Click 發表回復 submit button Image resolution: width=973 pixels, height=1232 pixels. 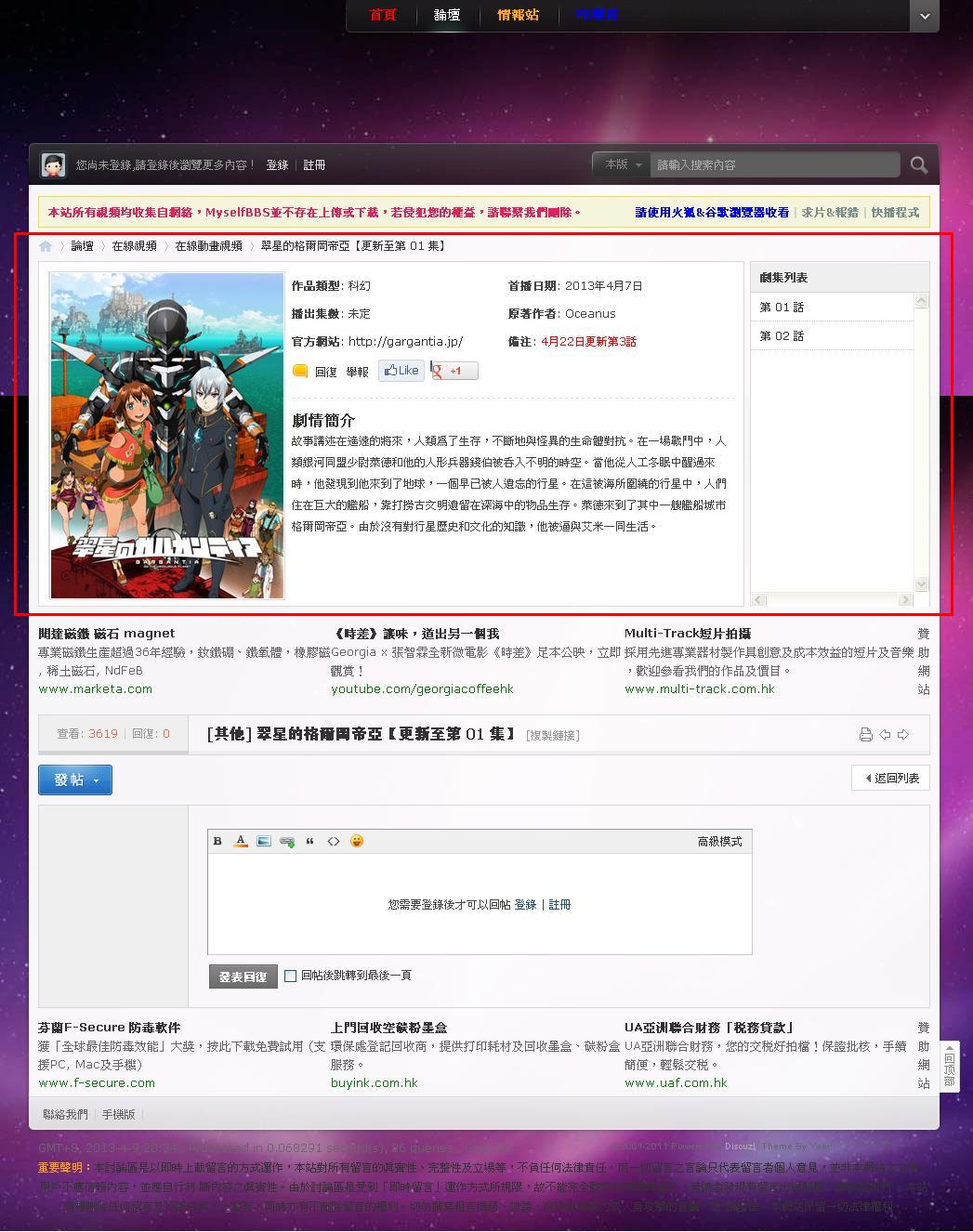[243, 976]
